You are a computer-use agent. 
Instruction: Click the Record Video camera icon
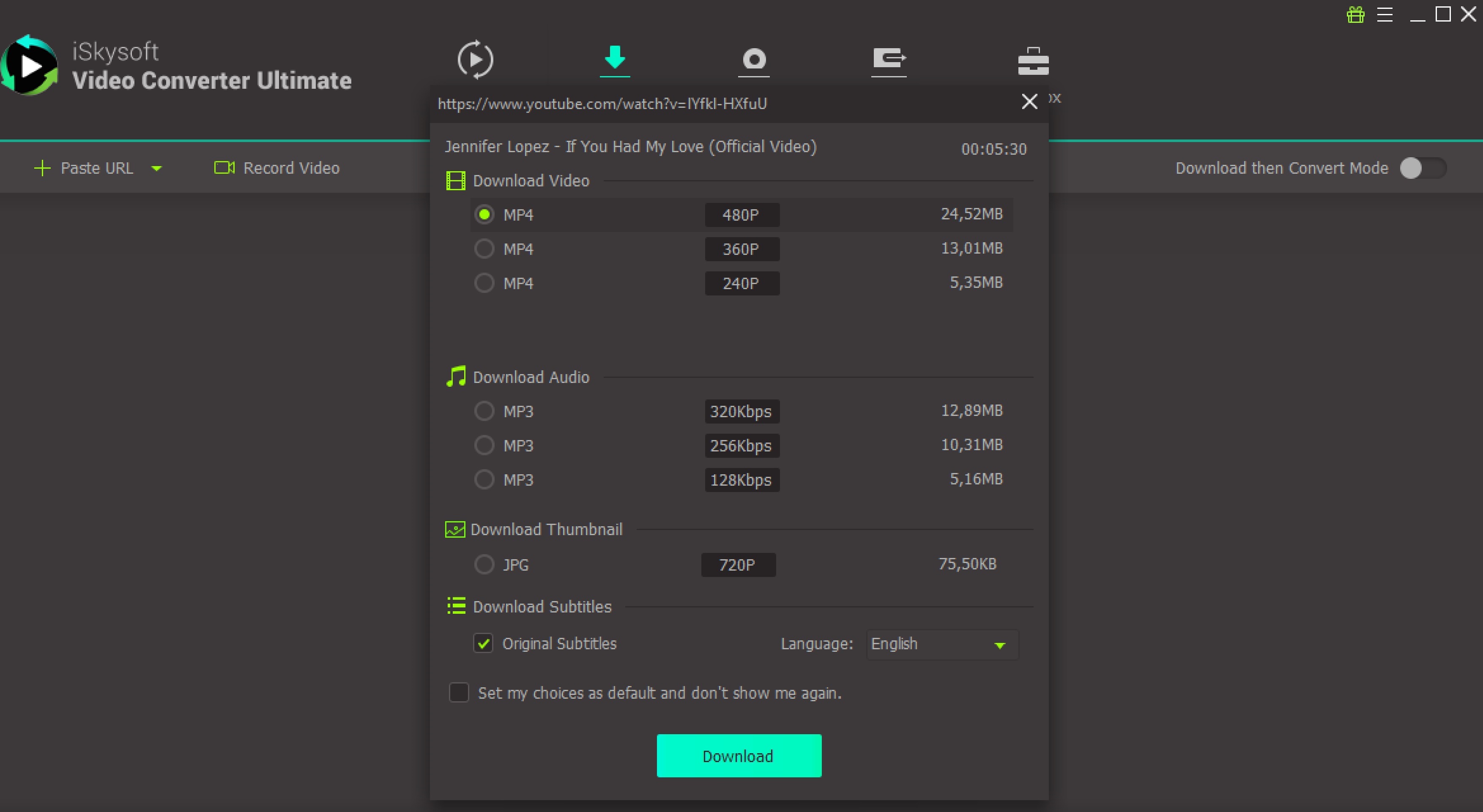pyautogui.click(x=224, y=167)
